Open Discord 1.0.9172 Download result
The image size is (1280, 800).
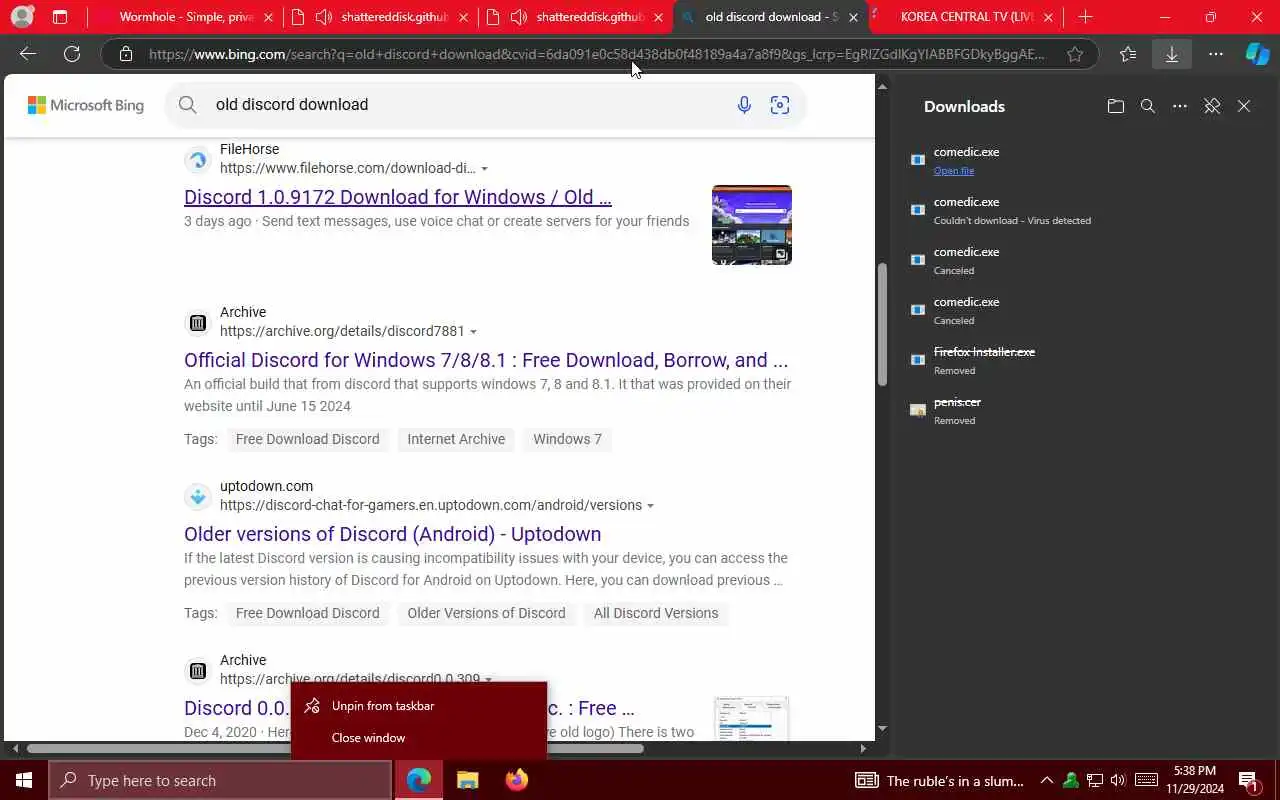(398, 197)
